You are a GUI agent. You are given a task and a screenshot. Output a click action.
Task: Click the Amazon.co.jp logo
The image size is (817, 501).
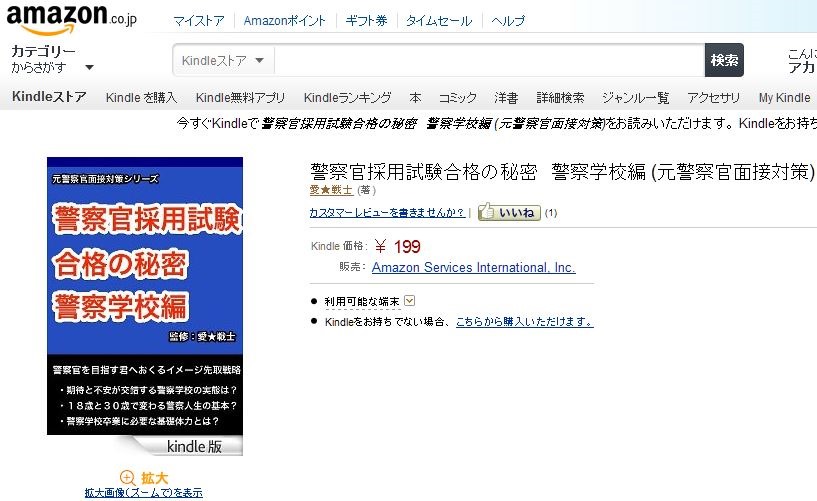(x=71, y=20)
